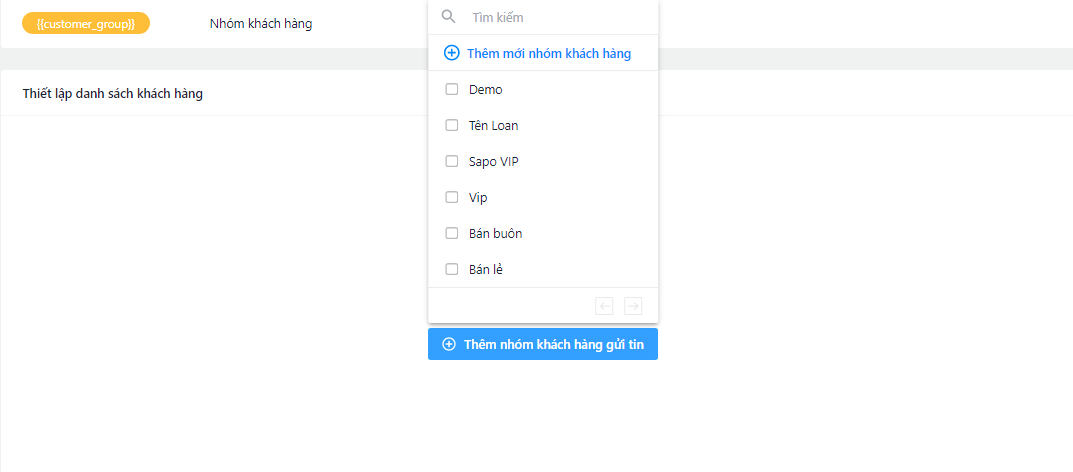Click the {{customer_group}} orange tag
The width and height of the screenshot is (1073, 472).
point(86,23)
